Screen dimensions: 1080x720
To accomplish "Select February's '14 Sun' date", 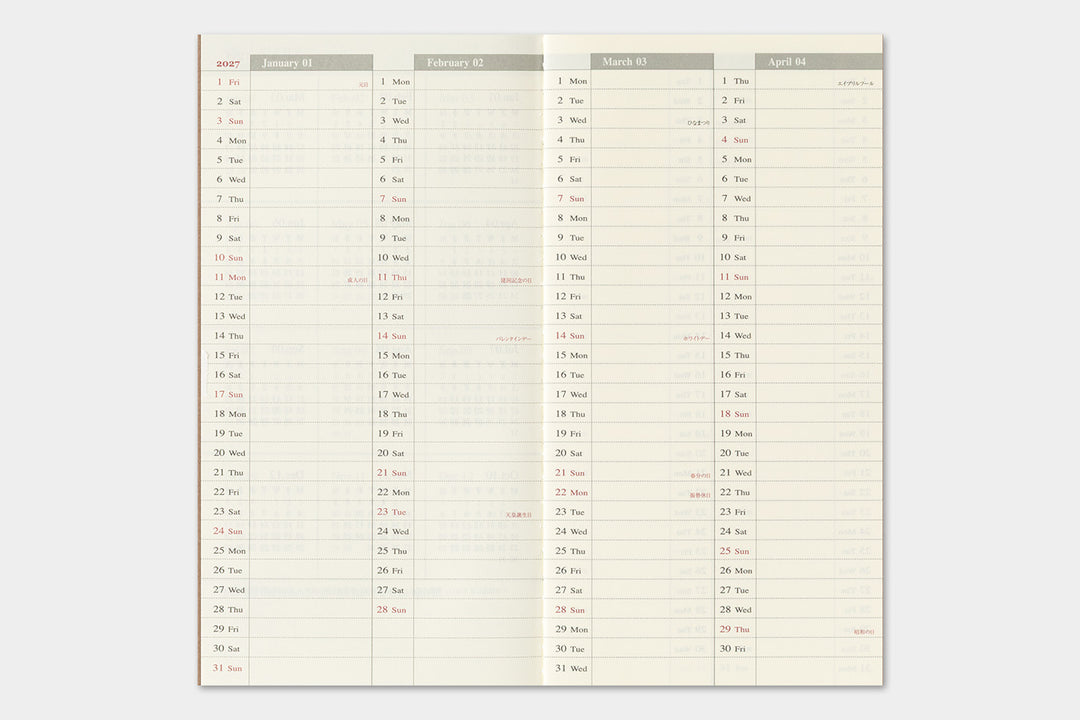I will [392, 336].
